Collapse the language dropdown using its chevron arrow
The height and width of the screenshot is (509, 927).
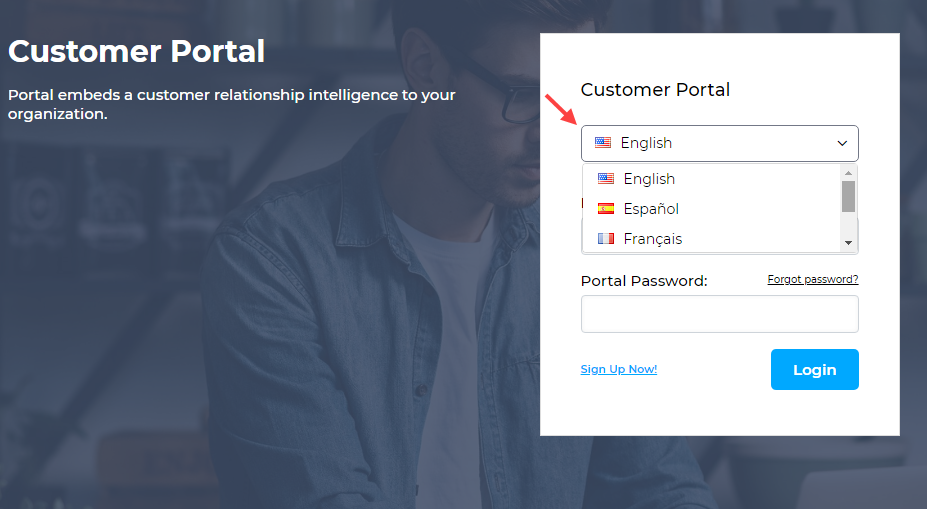842,144
